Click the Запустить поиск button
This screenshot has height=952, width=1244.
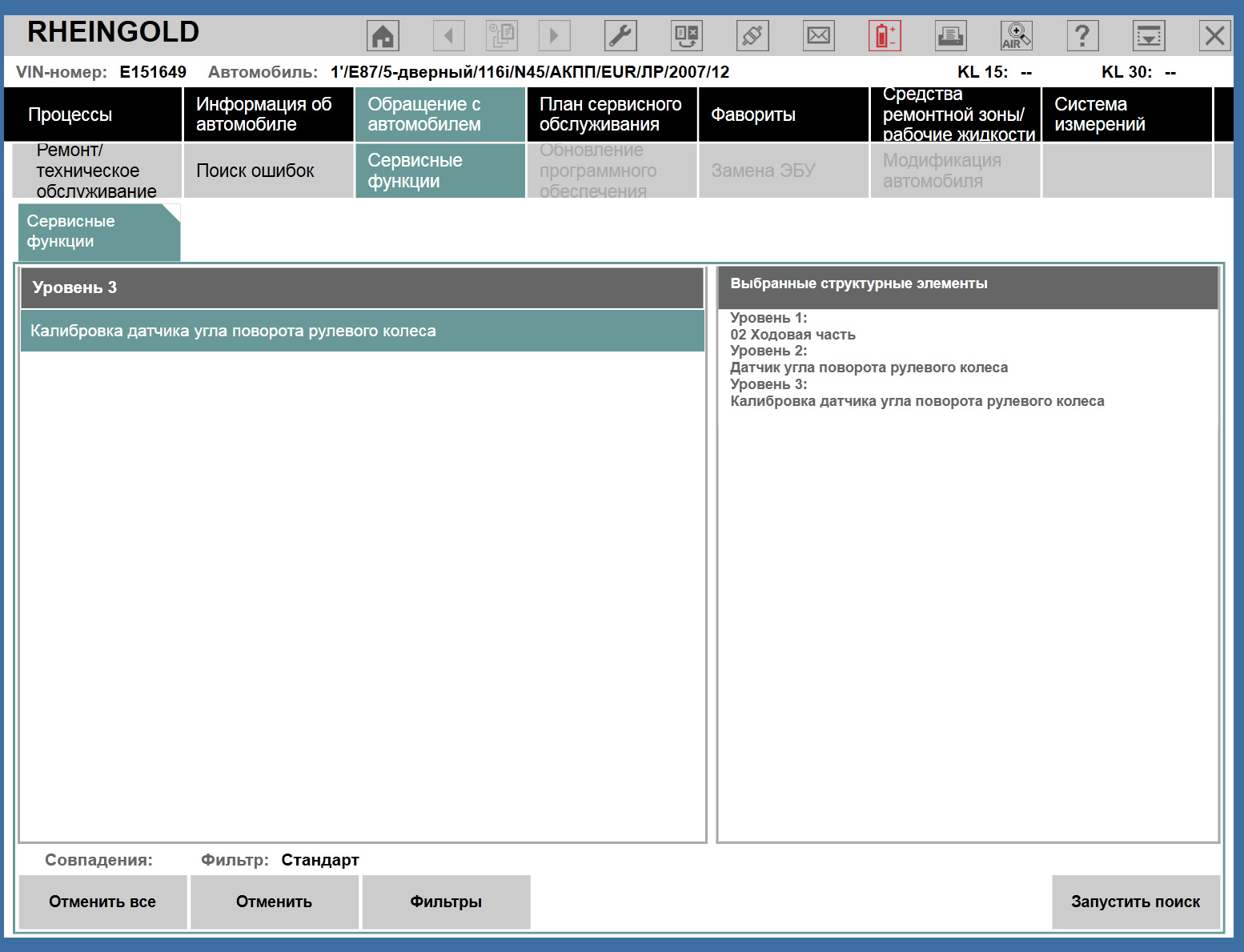point(1136,902)
